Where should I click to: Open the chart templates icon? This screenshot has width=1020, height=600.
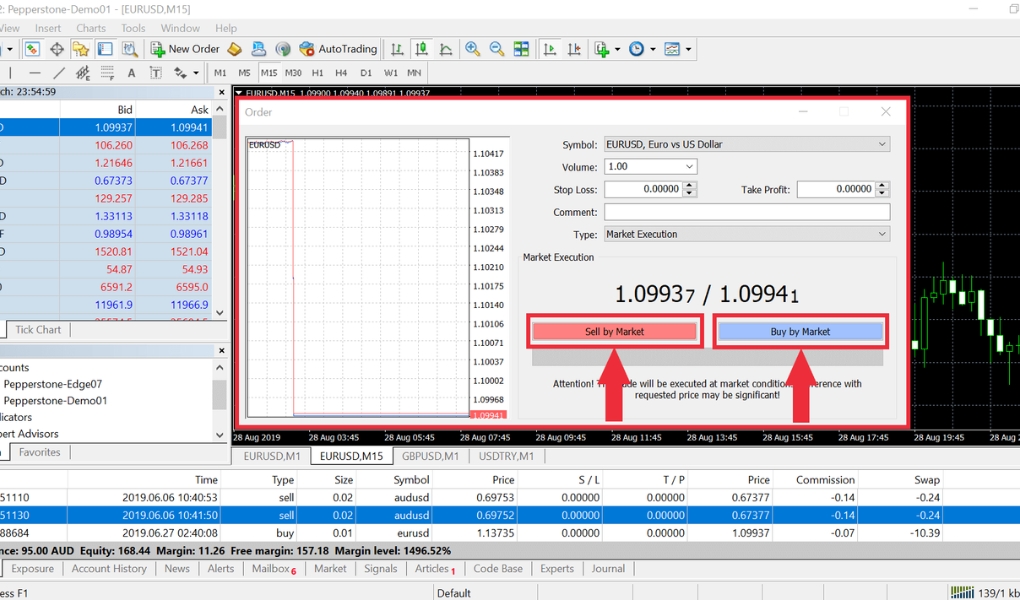[672, 49]
